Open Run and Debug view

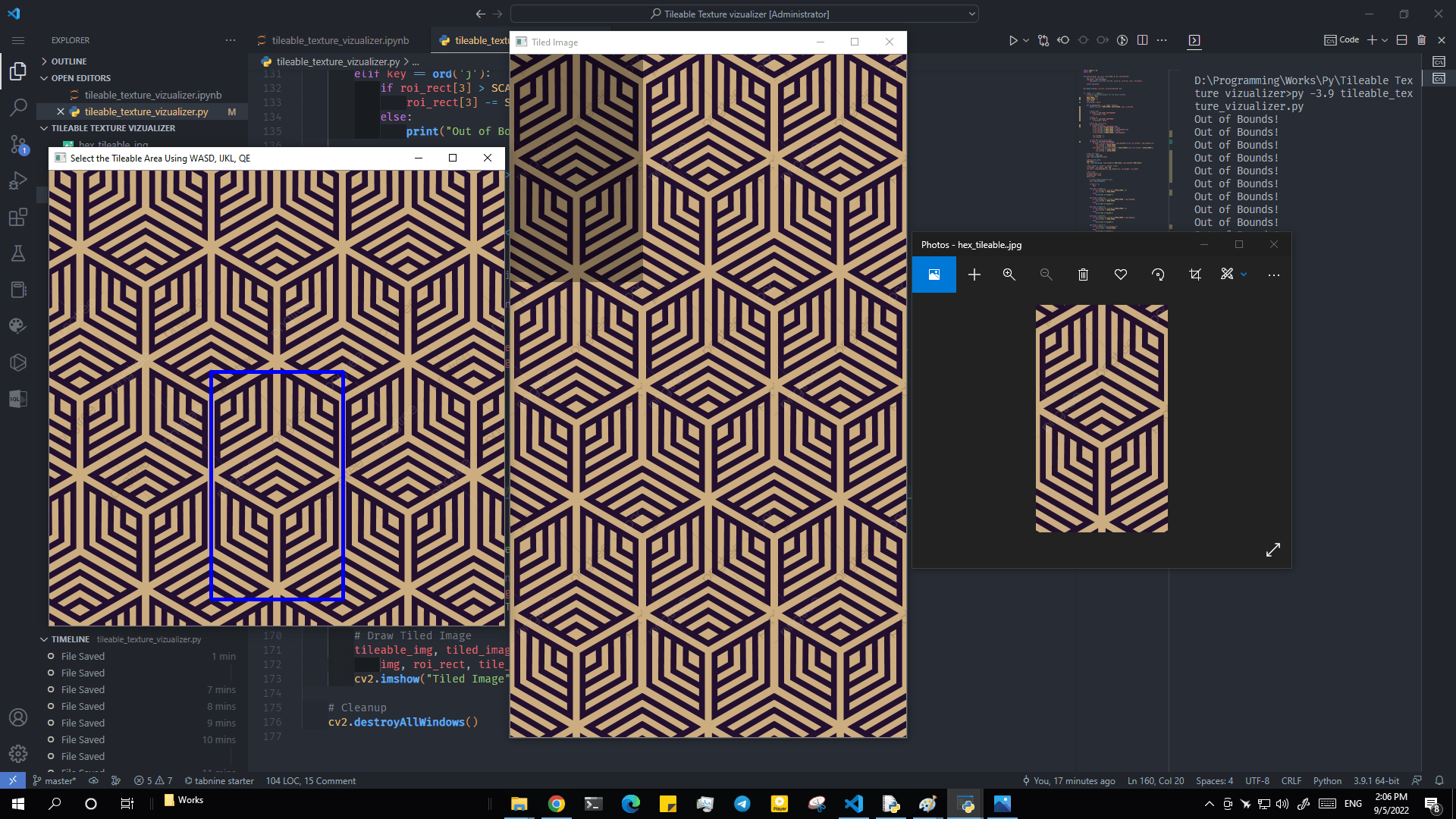coord(18,180)
